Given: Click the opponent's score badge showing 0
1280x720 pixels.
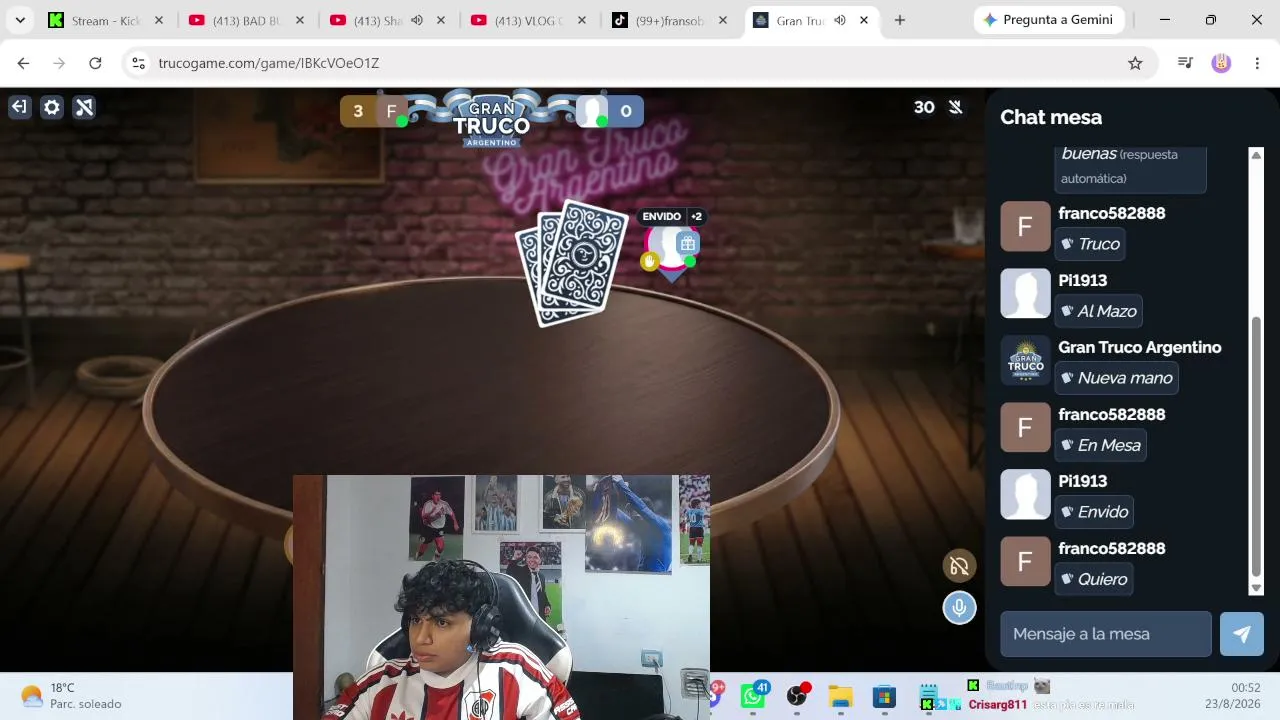Looking at the screenshot, I should (609, 111).
